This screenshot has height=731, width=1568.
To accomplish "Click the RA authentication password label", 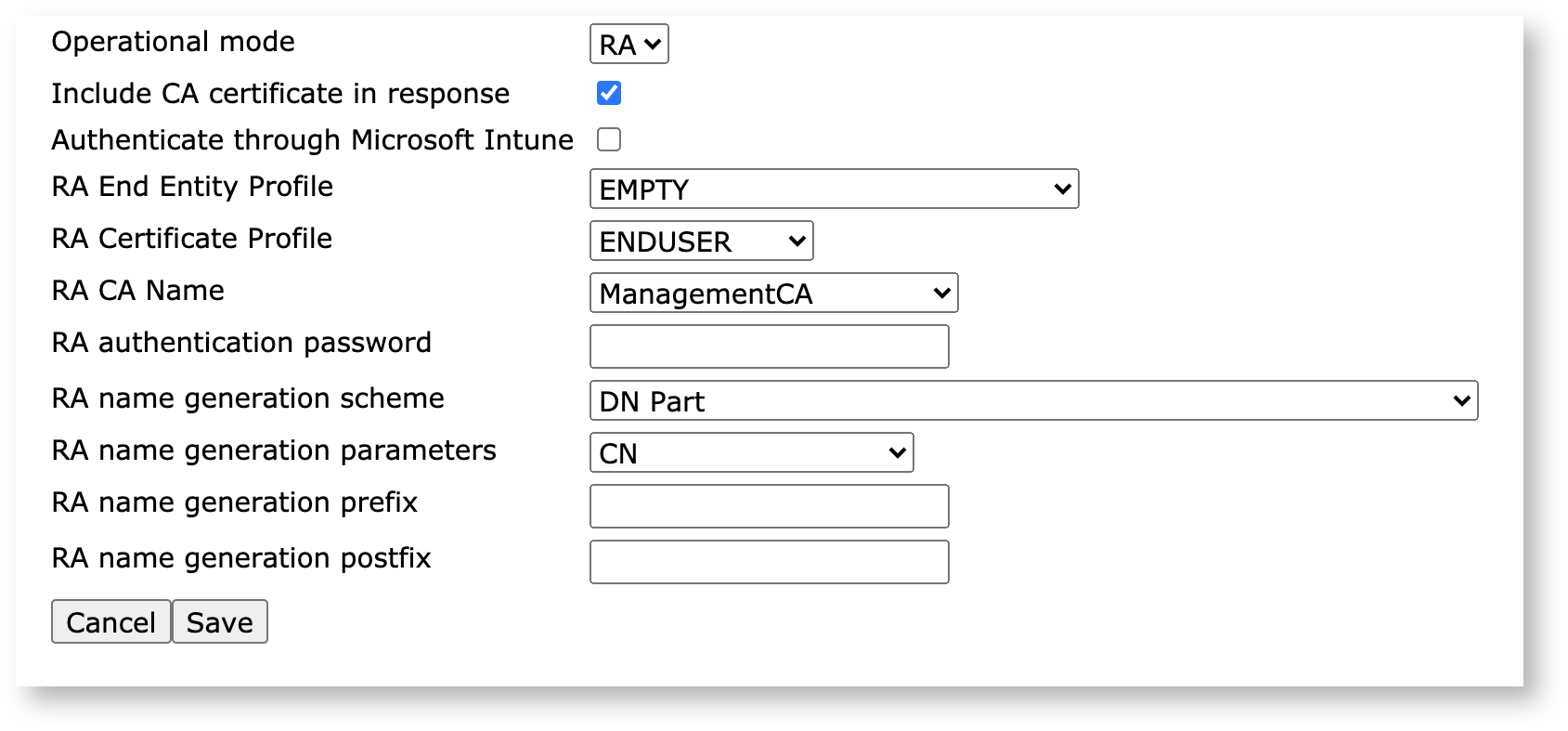I will pos(241,343).
